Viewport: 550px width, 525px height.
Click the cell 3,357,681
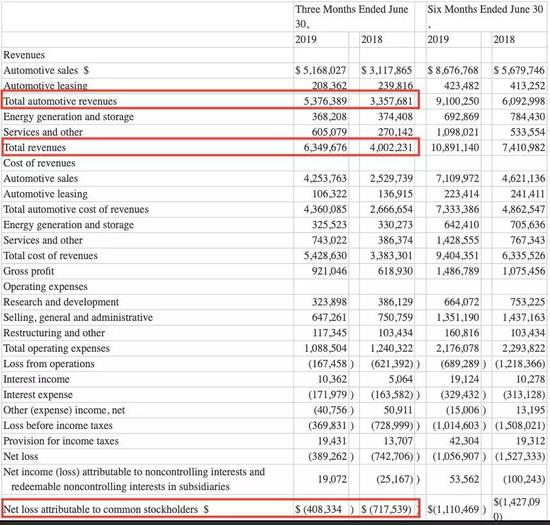[x=391, y=101]
